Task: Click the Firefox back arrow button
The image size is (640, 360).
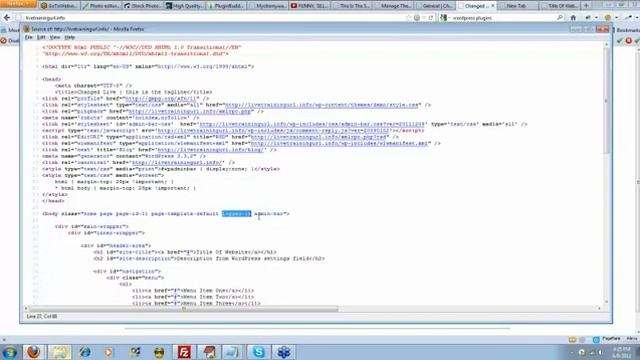Action: pyautogui.click(x=7, y=18)
